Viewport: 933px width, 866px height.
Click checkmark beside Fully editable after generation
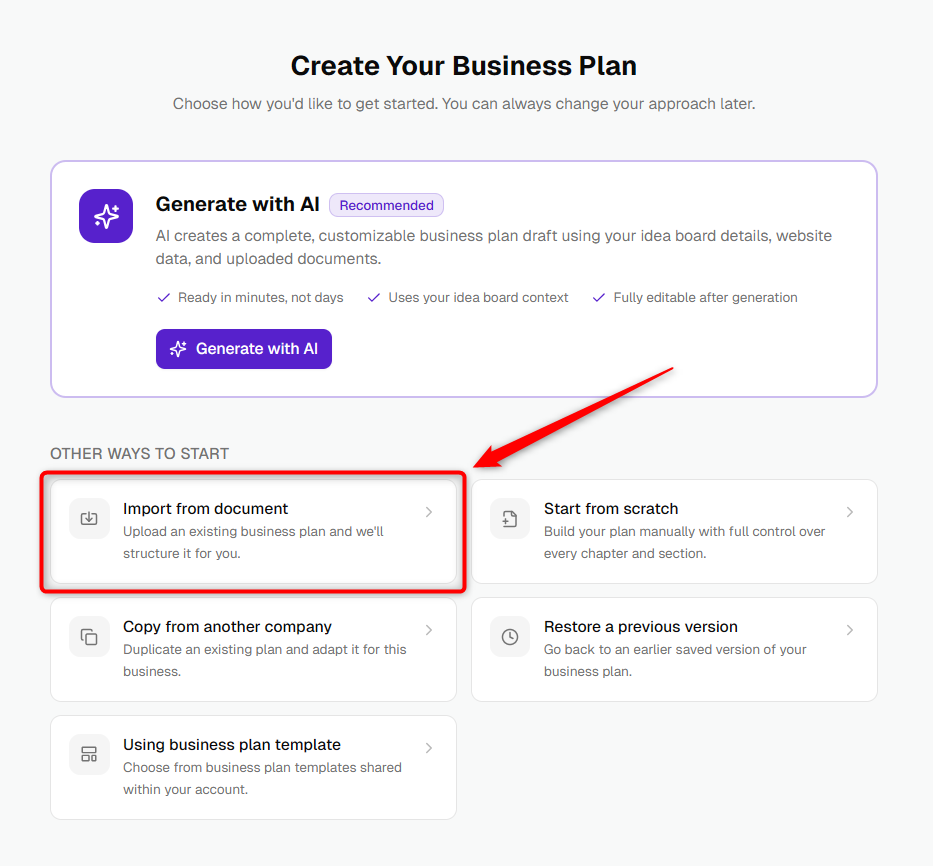point(599,298)
